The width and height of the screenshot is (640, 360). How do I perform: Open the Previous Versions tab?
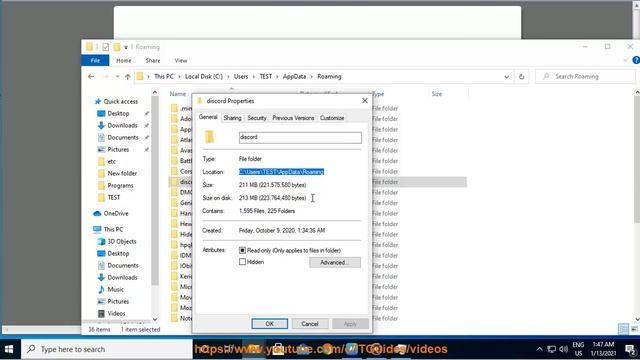tap(293, 118)
